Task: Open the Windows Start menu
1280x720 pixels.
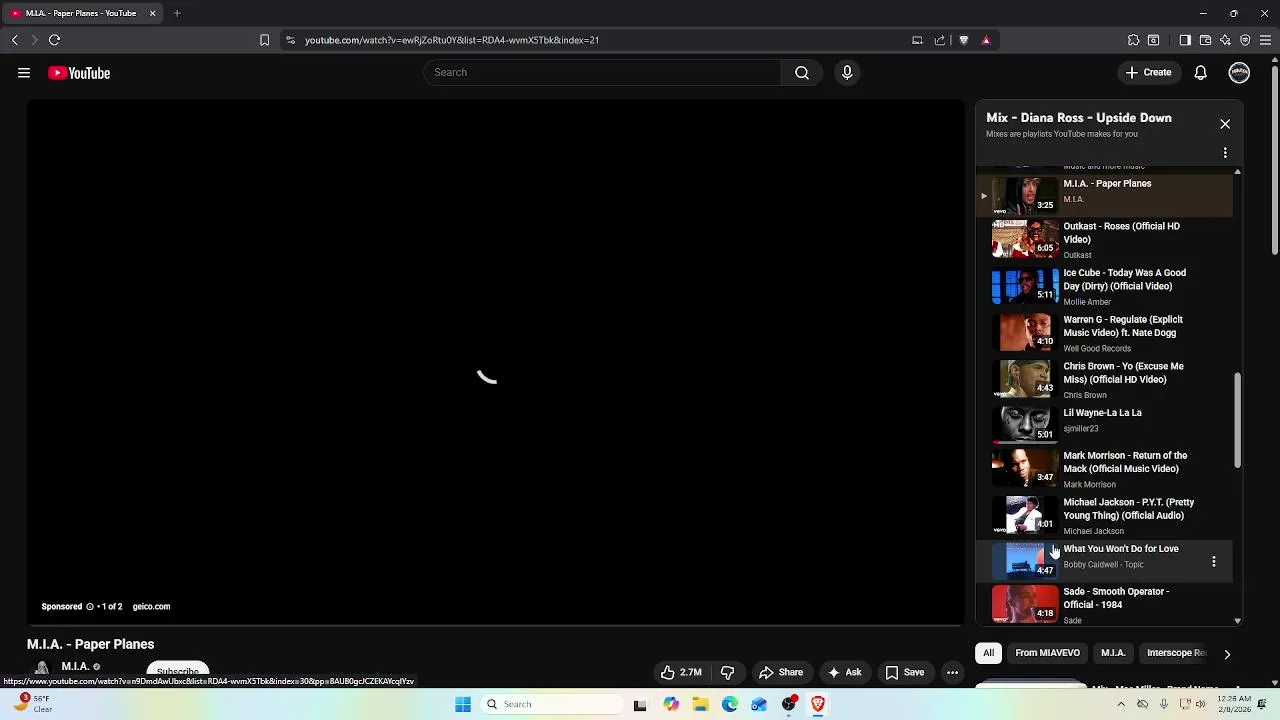Action: click(463, 704)
